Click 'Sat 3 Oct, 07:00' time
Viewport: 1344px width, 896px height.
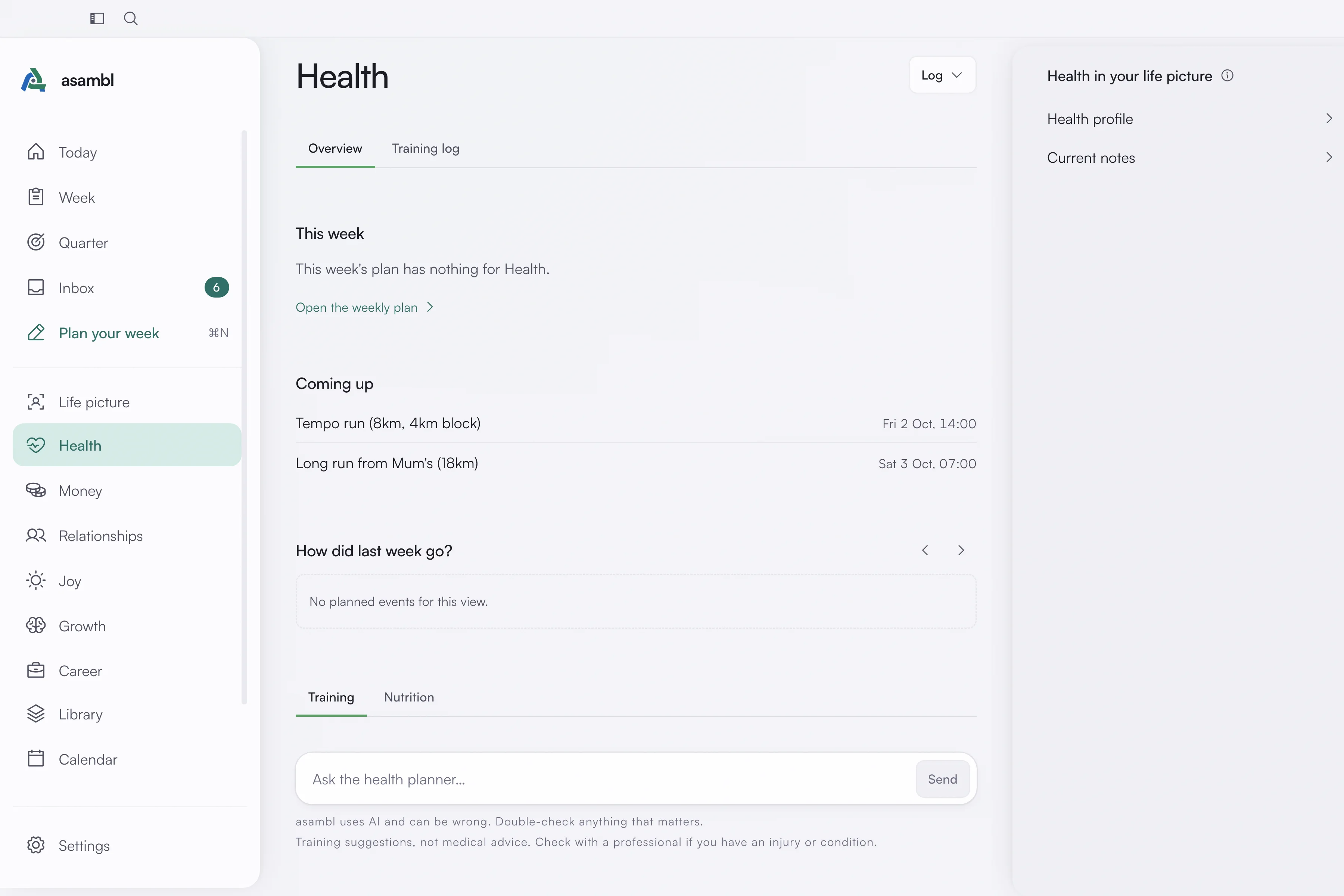pyautogui.click(x=927, y=464)
